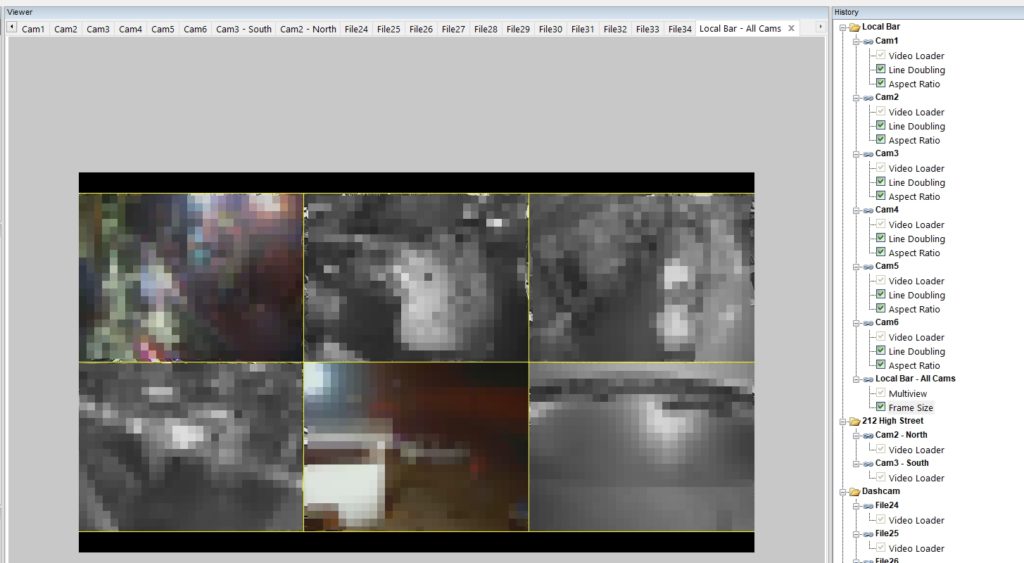The height and width of the screenshot is (563, 1024).
Task: Open the File34 viewer tab
Action: (680, 29)
